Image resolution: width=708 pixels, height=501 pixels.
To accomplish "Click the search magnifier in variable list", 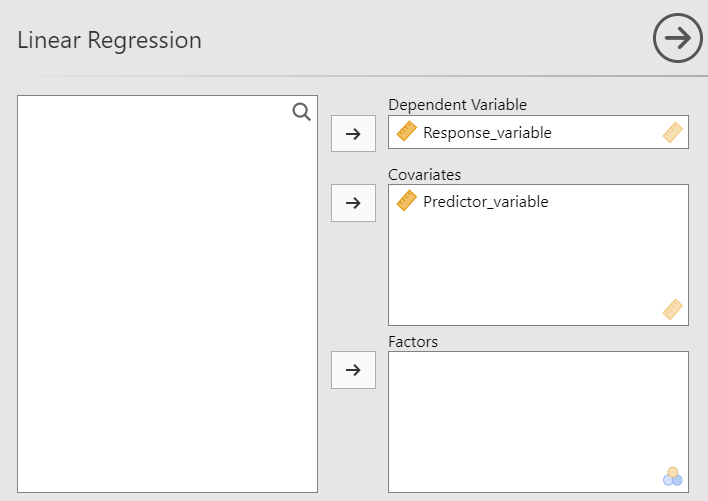I will pos(301,112).
